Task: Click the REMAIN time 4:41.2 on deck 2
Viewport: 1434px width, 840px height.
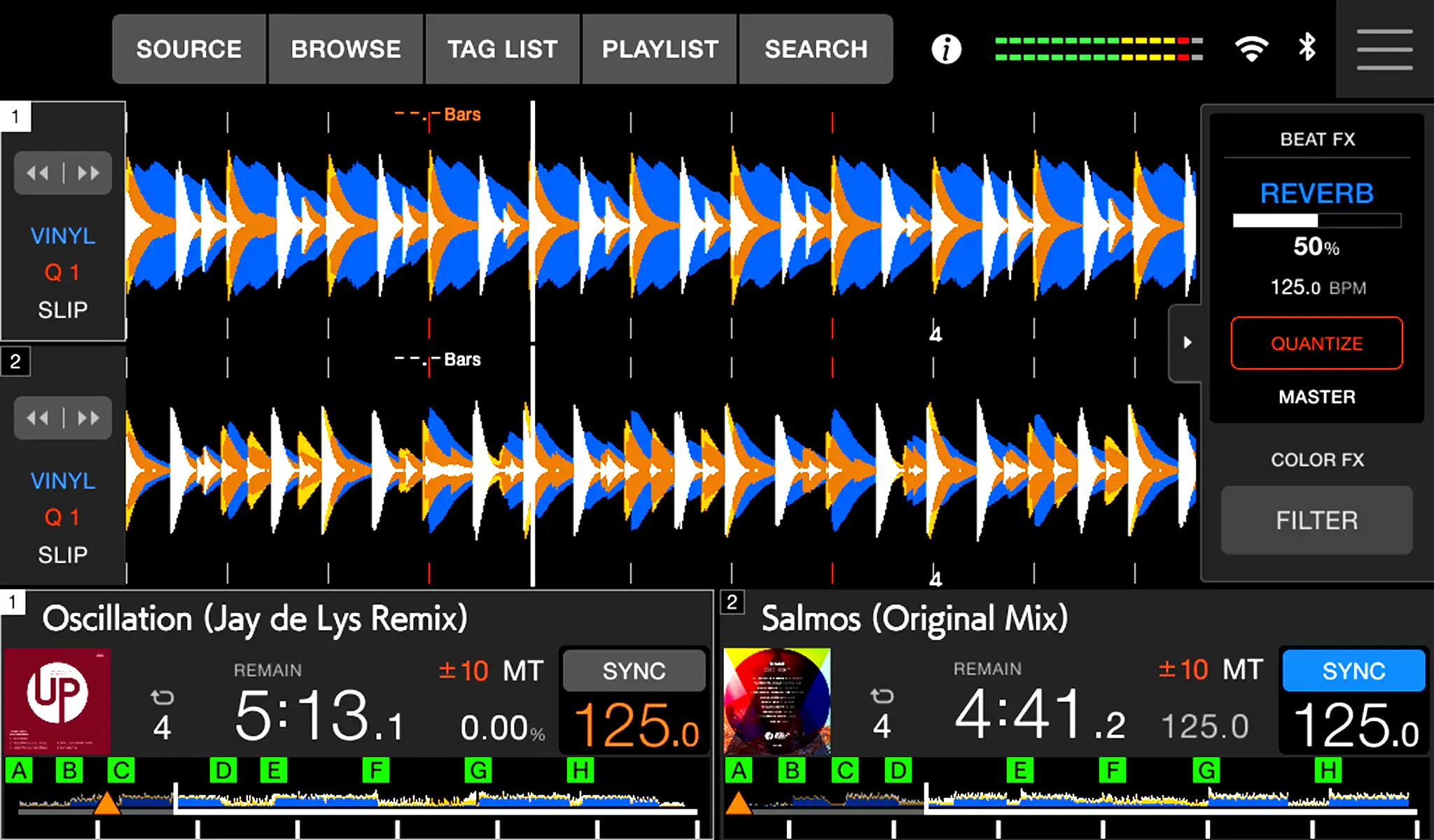Action: click(1040, 714)
